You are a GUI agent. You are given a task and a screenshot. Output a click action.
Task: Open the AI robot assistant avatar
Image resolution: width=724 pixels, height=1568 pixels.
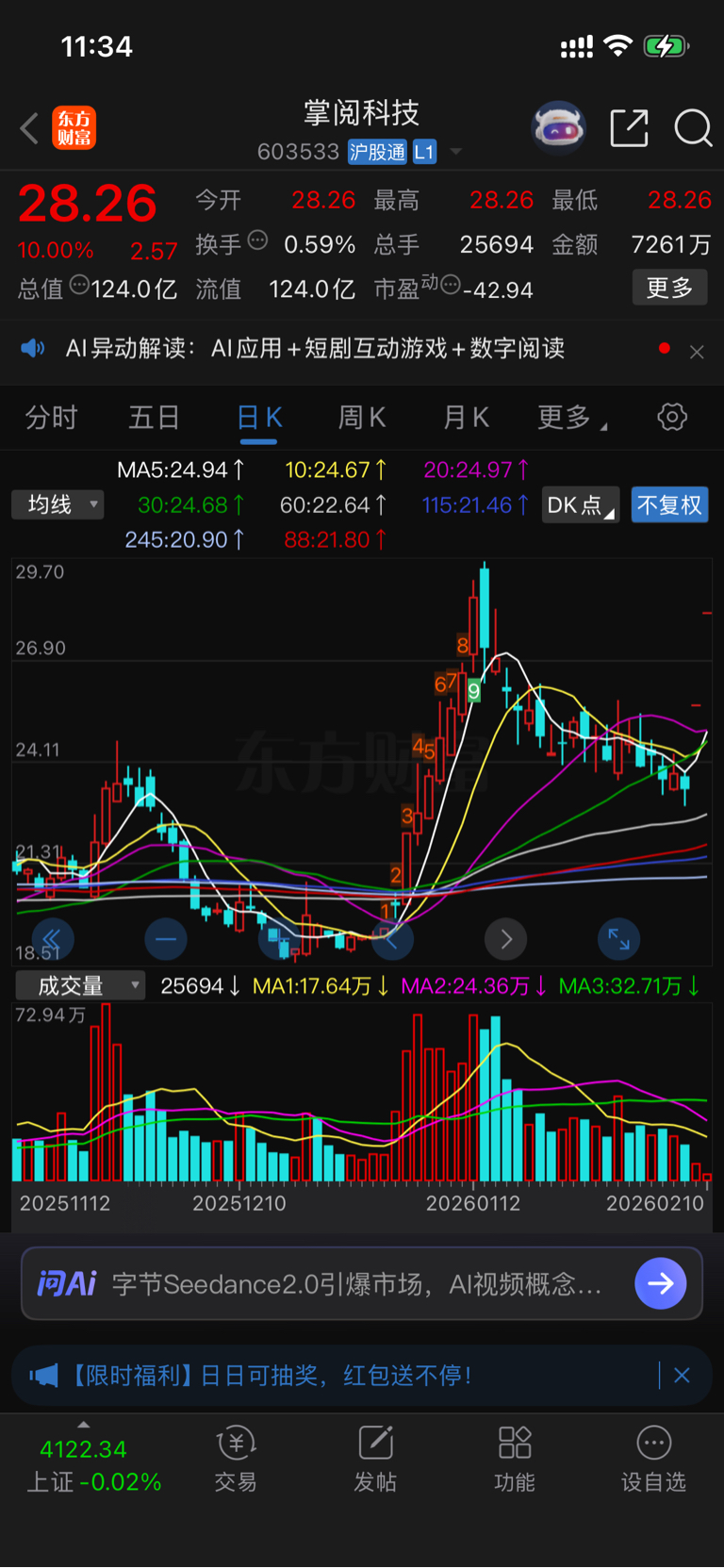click(x=558, y=127)
